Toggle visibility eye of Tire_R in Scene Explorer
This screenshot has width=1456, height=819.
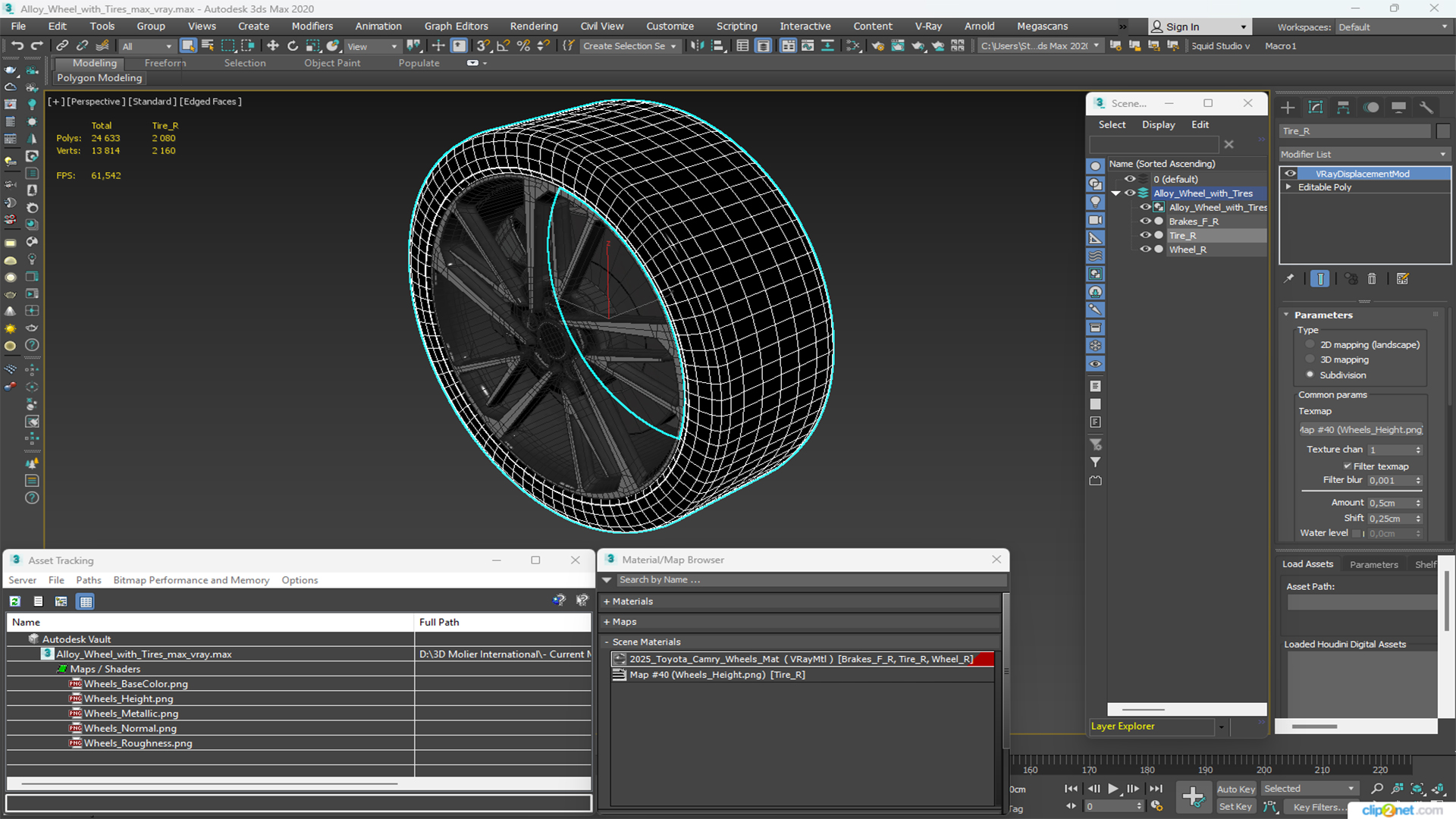click(x=1145, y=235)
